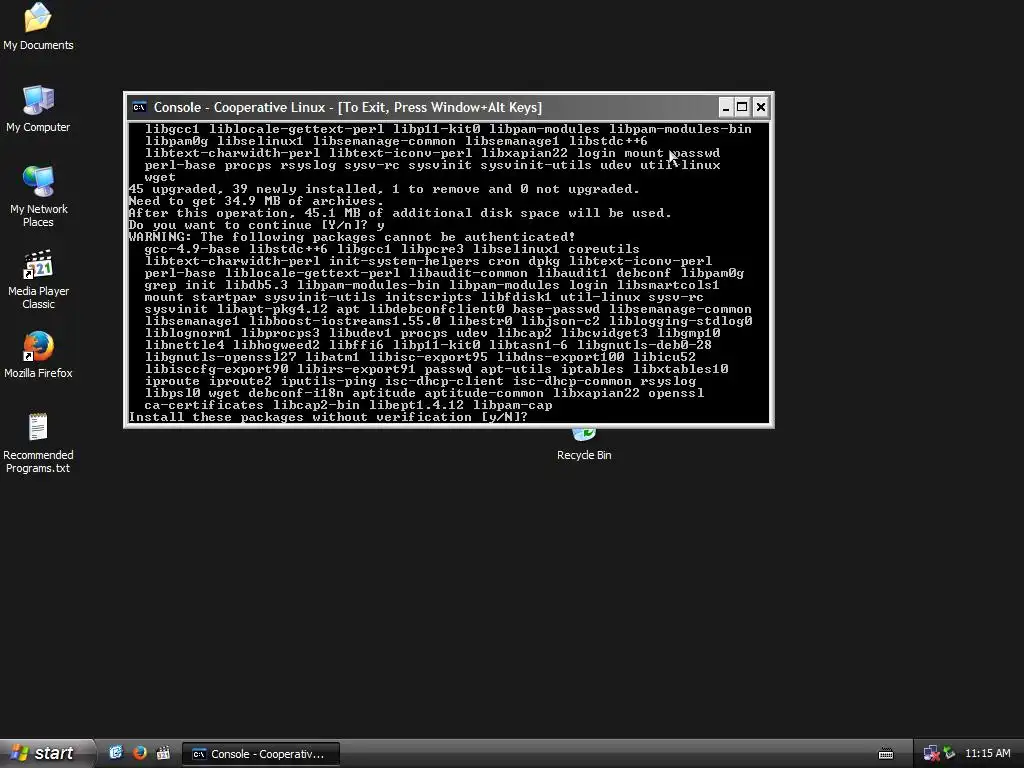Click the 'WARNING: The following packages cannot be authenticated!' line
1024x768 pixels.
click(352, 237)
